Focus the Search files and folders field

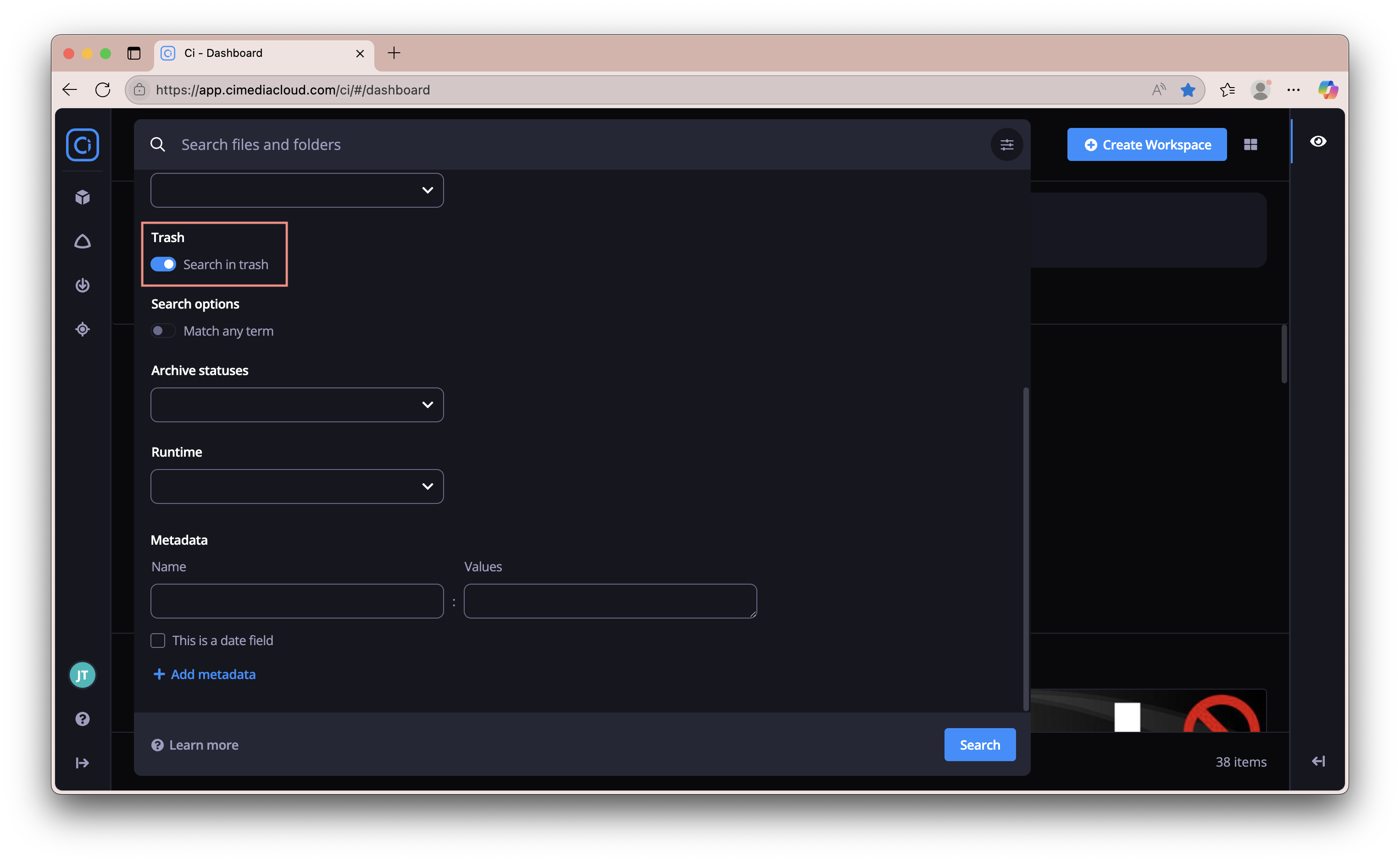582,145
